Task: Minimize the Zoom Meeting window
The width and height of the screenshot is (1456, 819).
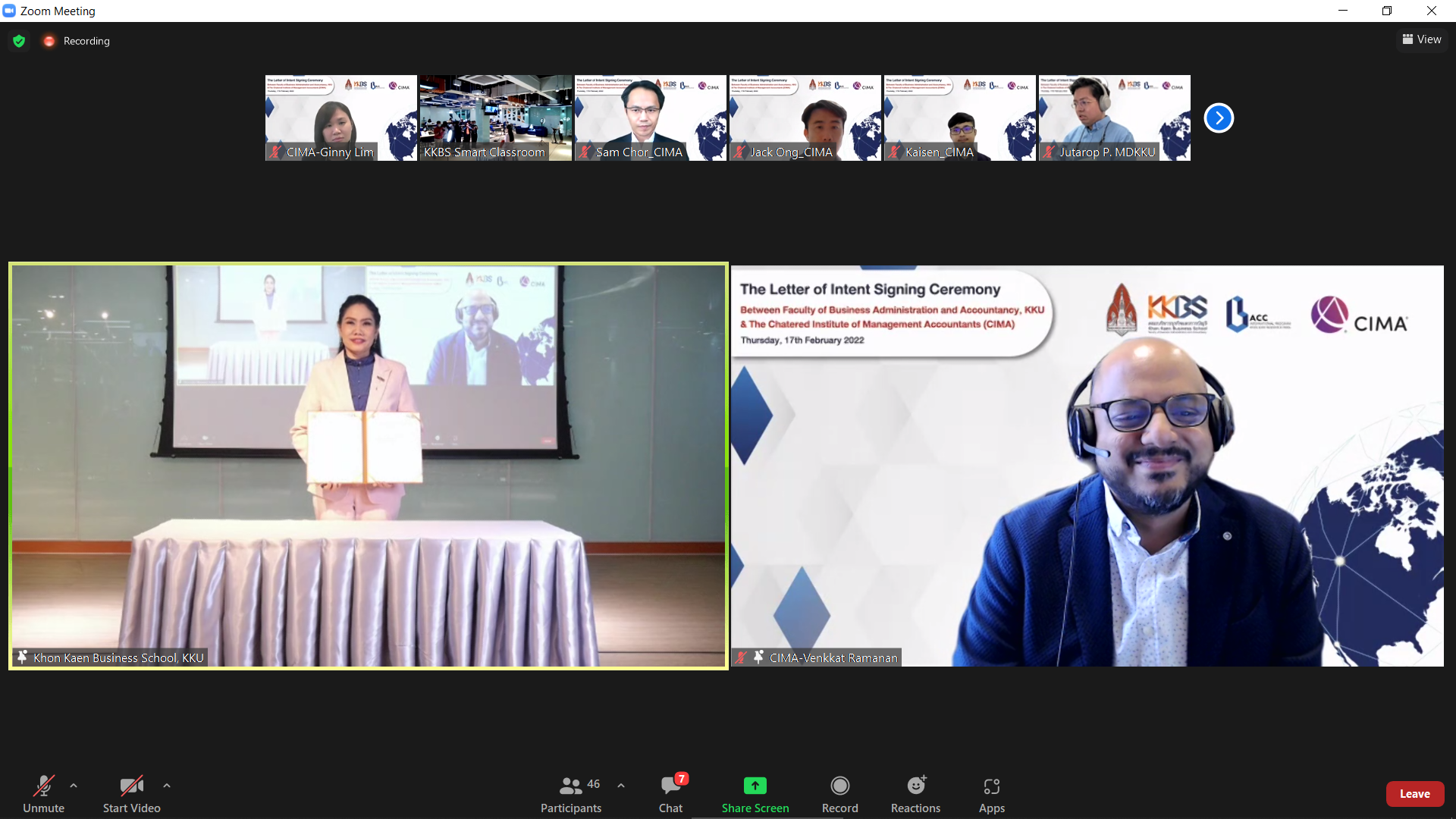Action: pos(1343,11)
